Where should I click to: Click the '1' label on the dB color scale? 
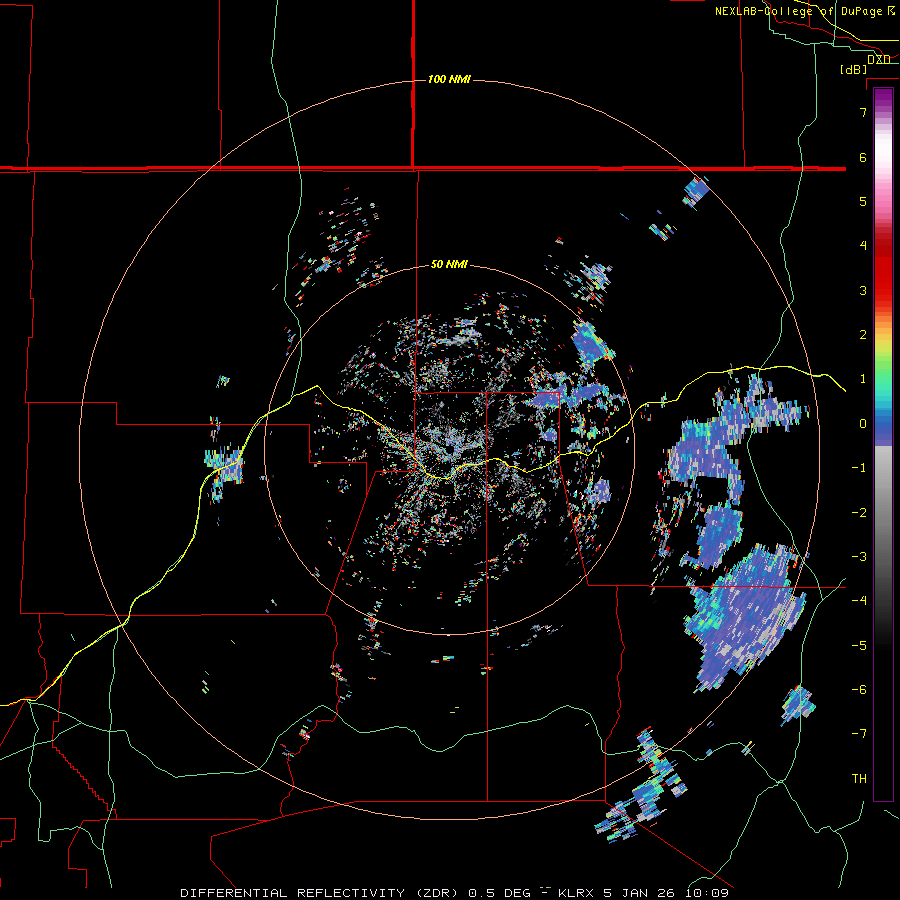[863, 379]
